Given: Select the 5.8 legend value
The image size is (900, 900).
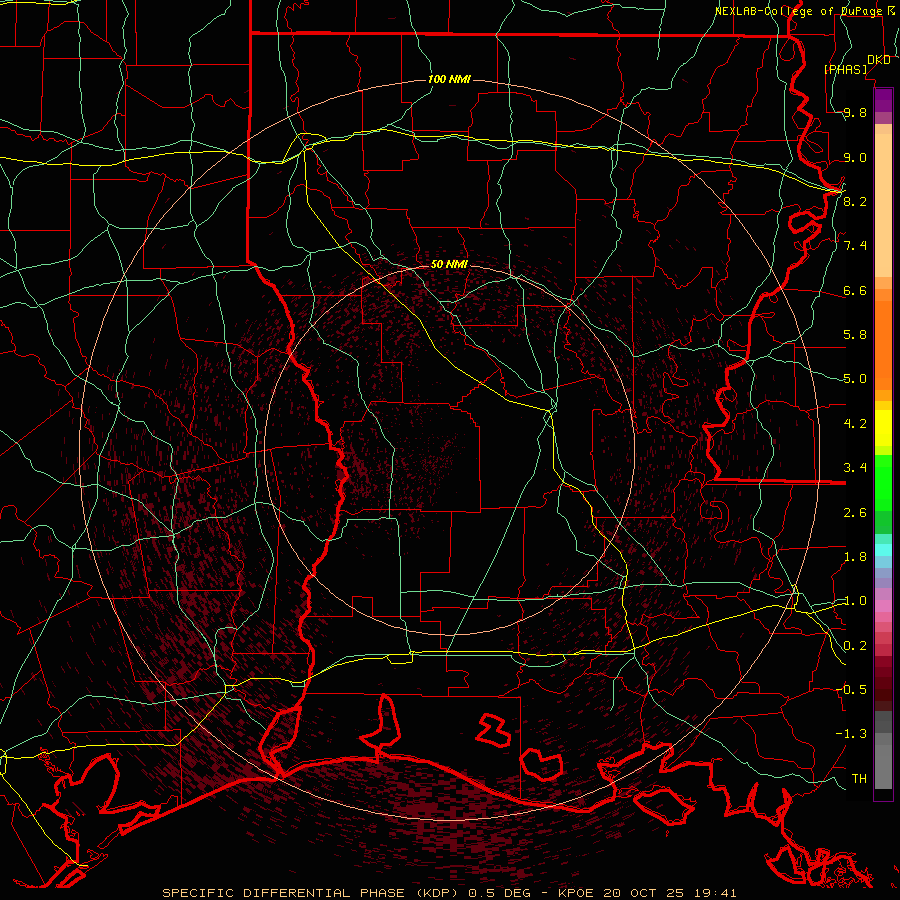Looking at the screenshot, I should click(x=855, y=335).
